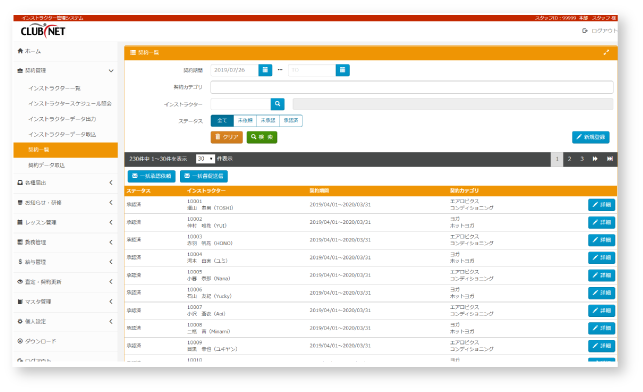Image resolution: width=643 pixels, height=392 pixels.
Task: Click ログアウト at the top right
Action: pos(600,31)
